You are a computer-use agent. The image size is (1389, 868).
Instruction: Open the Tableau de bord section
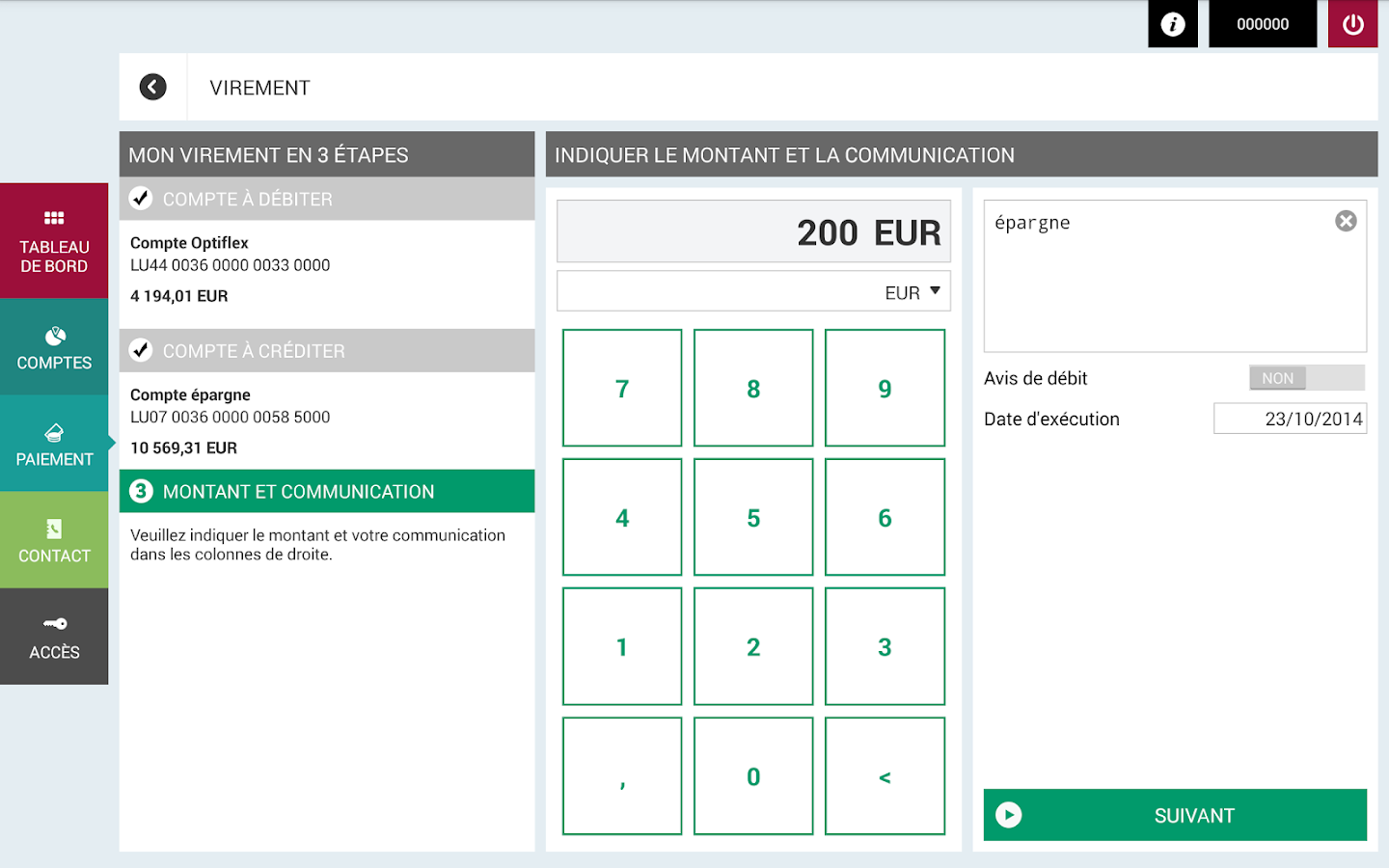pyautogui.click(x=54, y=241)
